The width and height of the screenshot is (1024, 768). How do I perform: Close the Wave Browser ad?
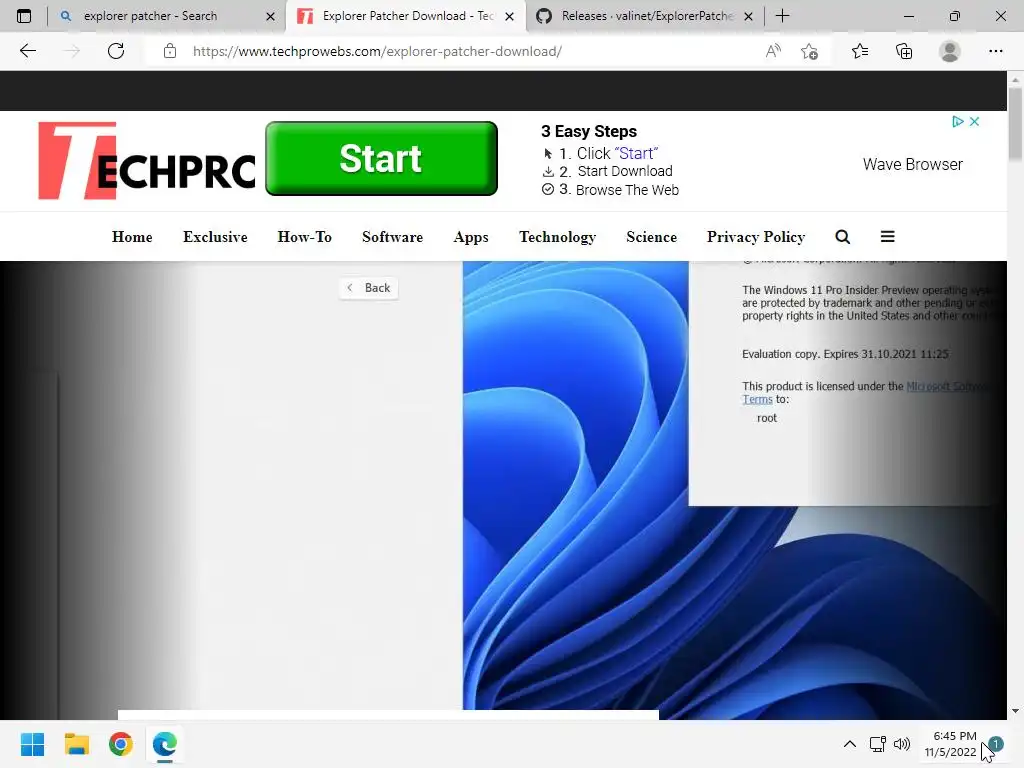pyautogui.click(x=974, y=121)
